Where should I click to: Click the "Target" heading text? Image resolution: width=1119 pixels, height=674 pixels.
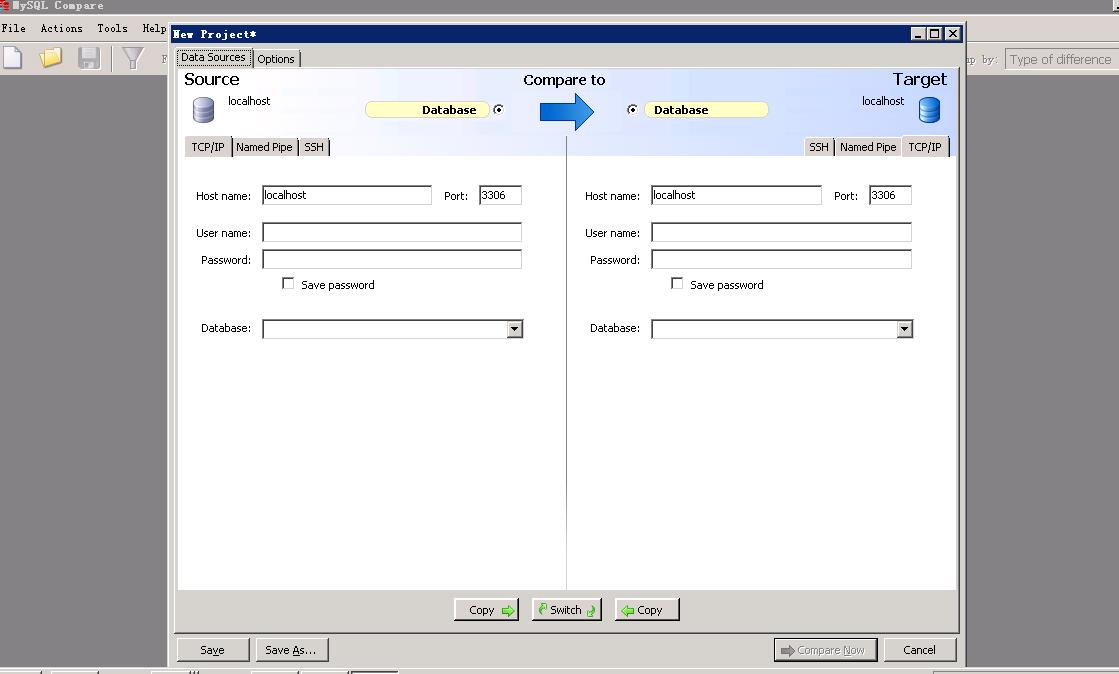[x=920, y=79]
